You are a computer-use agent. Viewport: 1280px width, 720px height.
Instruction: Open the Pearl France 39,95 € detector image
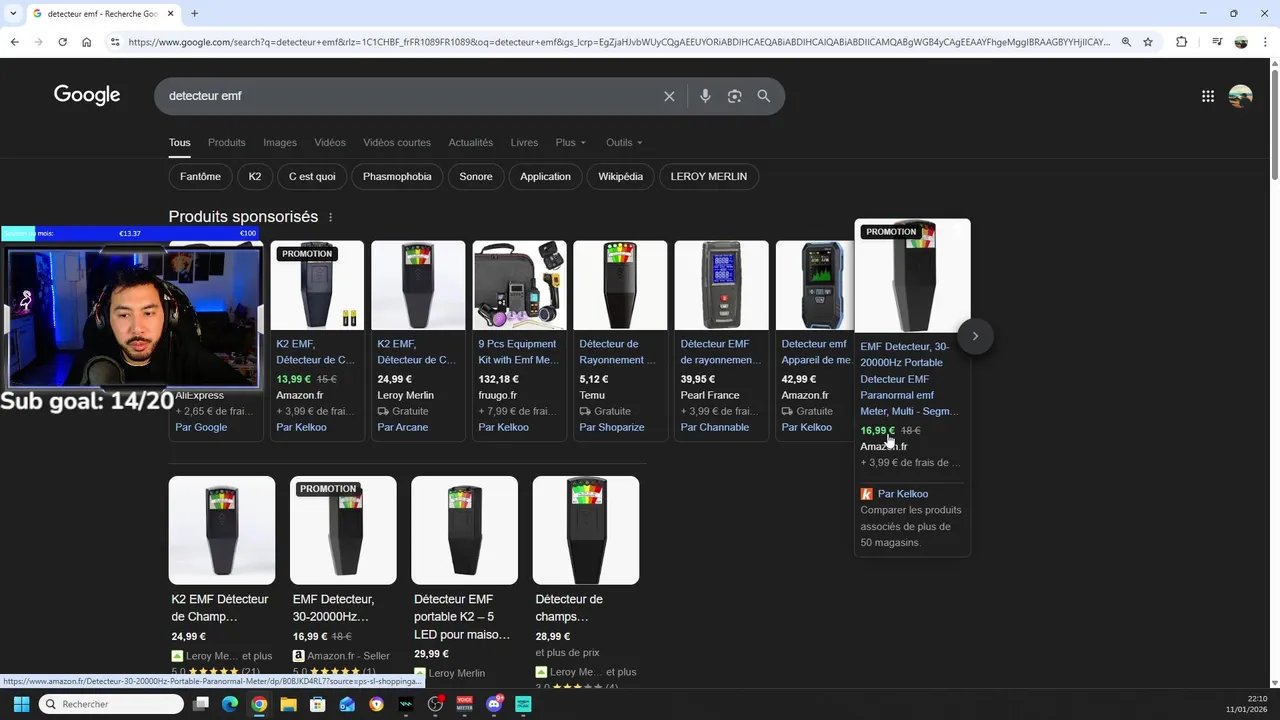click(x=721, y=285)
